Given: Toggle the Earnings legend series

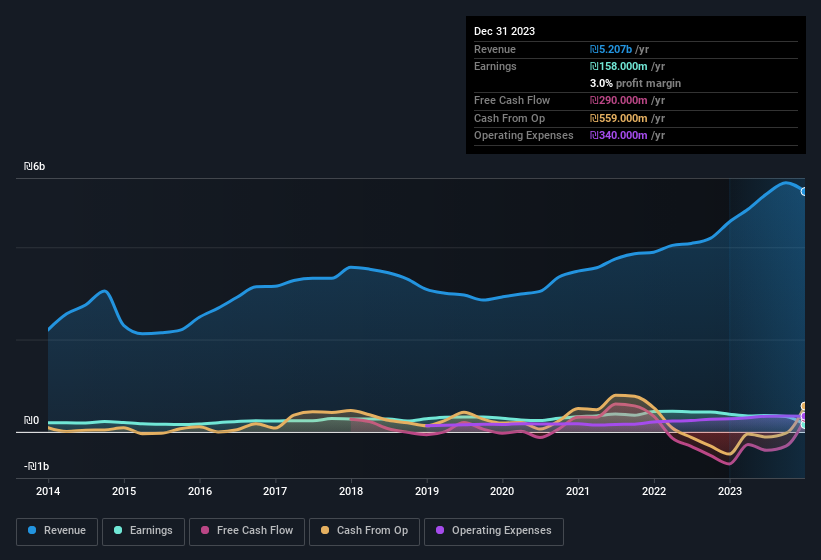Looking at the screenshot, I should [x=142, y=531].
